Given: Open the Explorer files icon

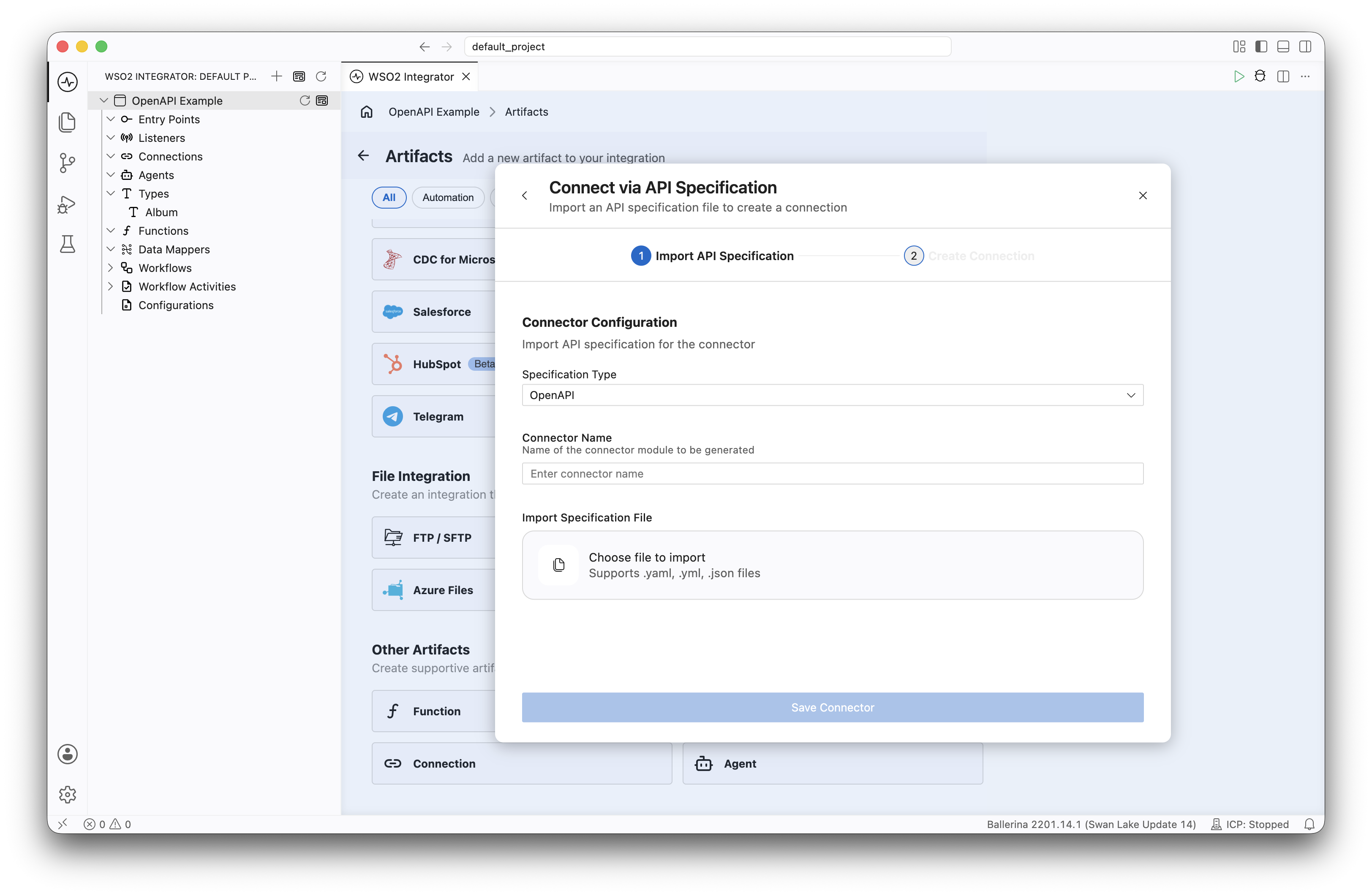Looking at the screenshot, I should [x=68, y=122].
